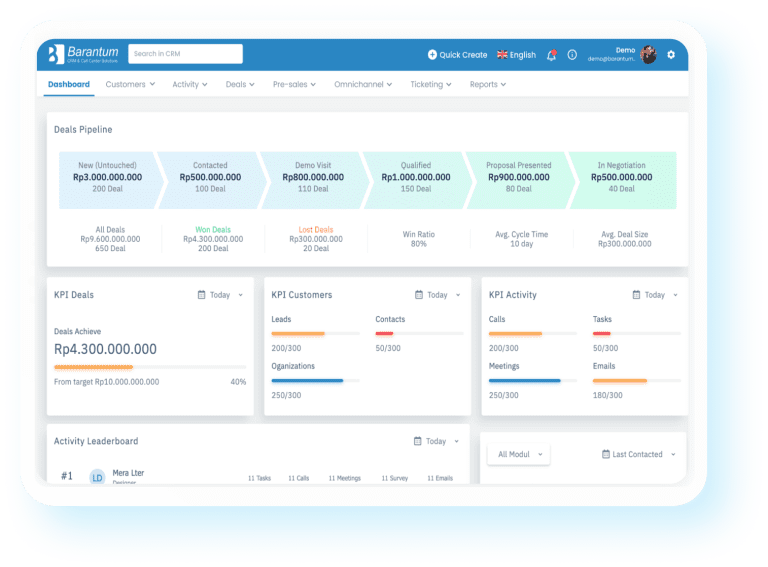This screenshot has width=768, height=567.
Task: Switch language via English label
Action: point(523,55)
